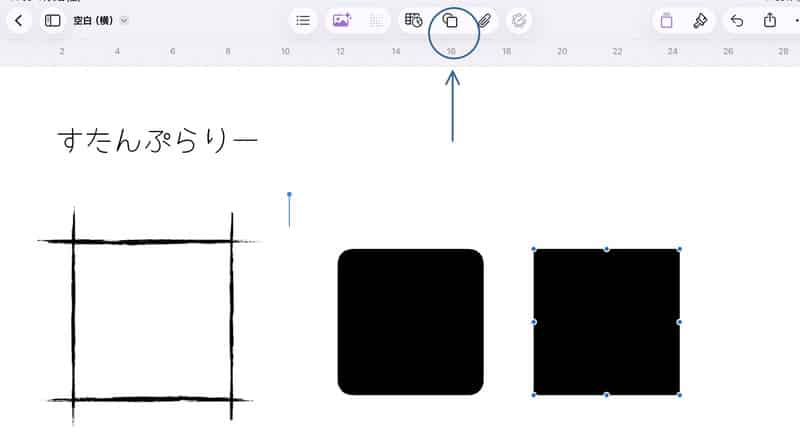Screen dimensions: 800x437
Task: Click the すたんぷらりー text
Action: click(158, 140)
